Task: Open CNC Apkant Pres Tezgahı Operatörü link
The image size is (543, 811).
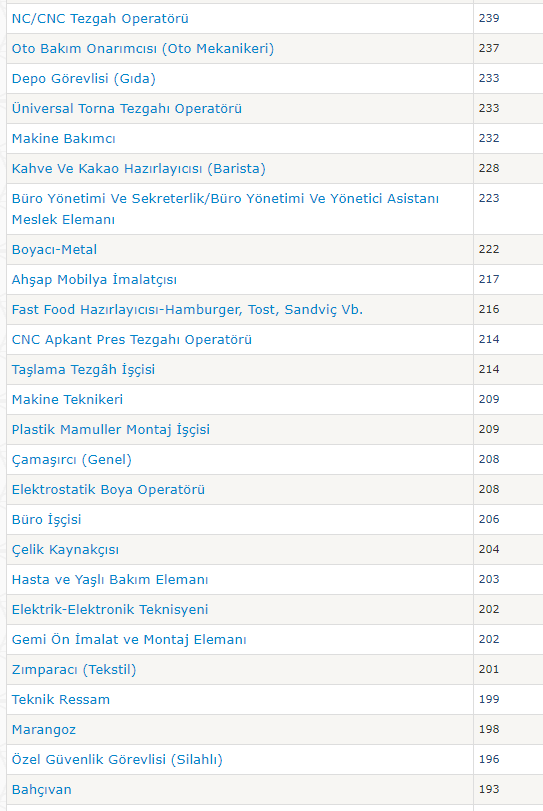Action: (x=132, y=340)
